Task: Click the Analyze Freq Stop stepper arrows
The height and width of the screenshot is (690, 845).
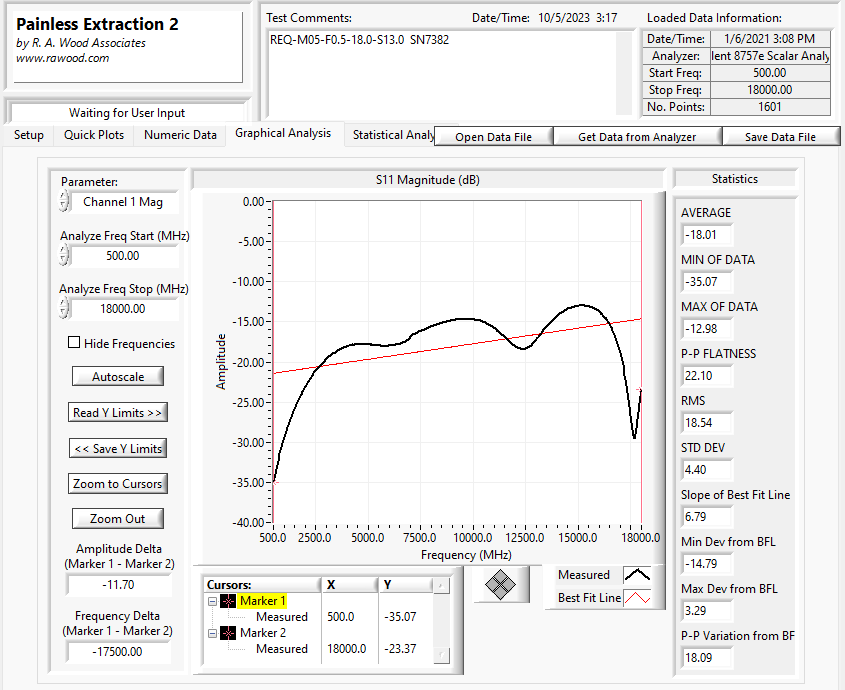Action: [64, 308]
